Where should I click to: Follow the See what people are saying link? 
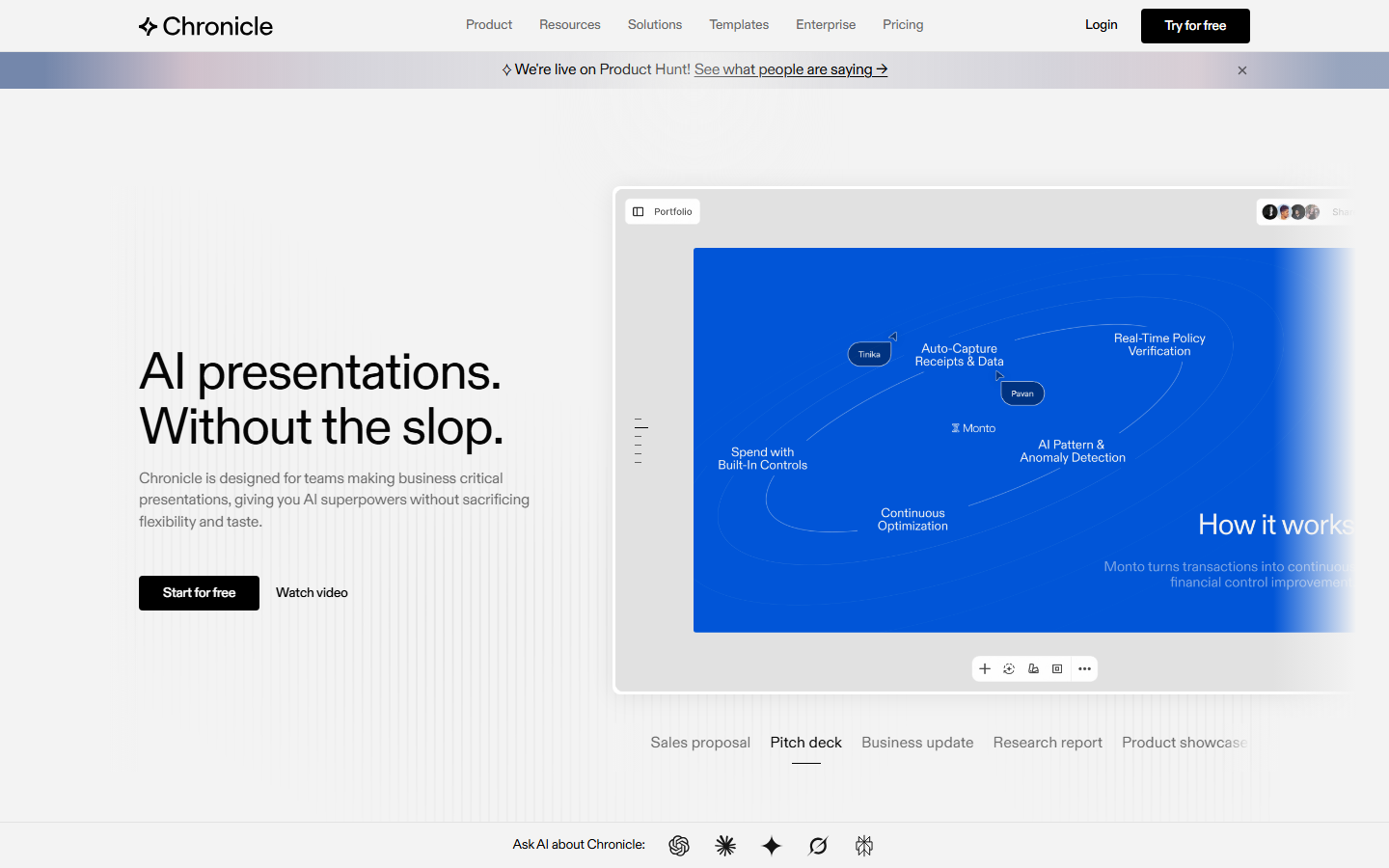tap(791, 69)
